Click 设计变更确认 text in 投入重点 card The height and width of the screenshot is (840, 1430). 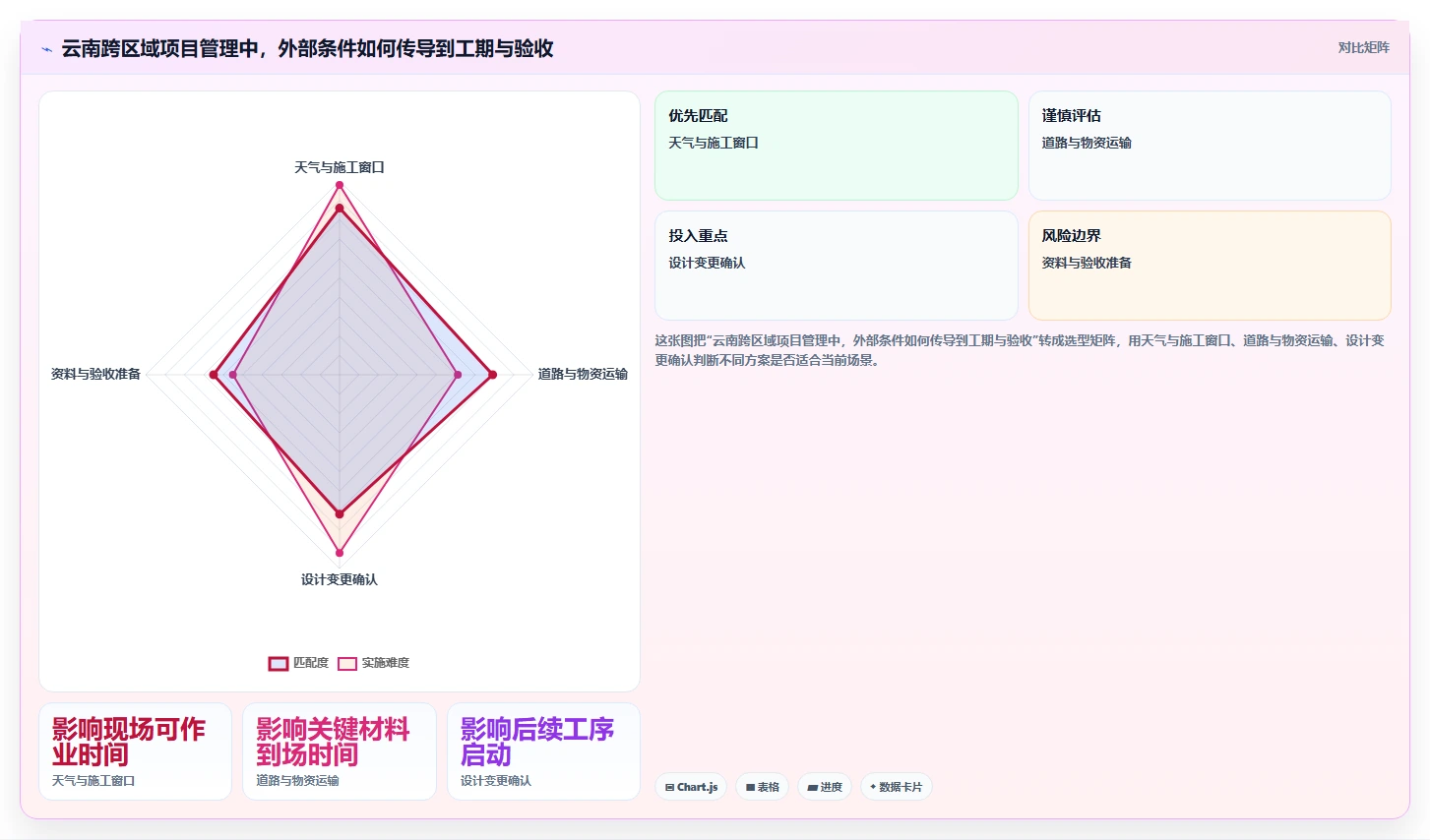[x=707, y=263]
